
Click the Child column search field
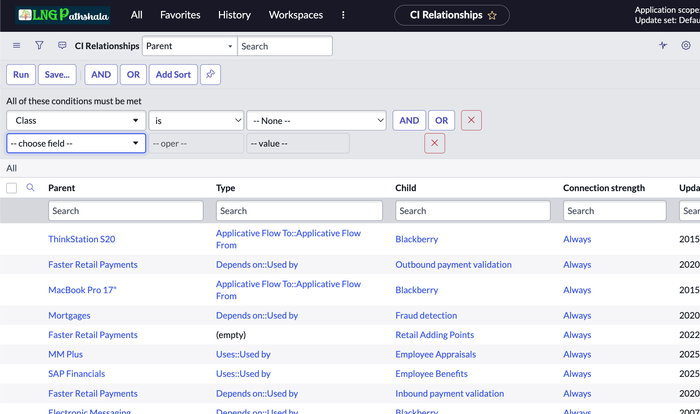(473, 211)
